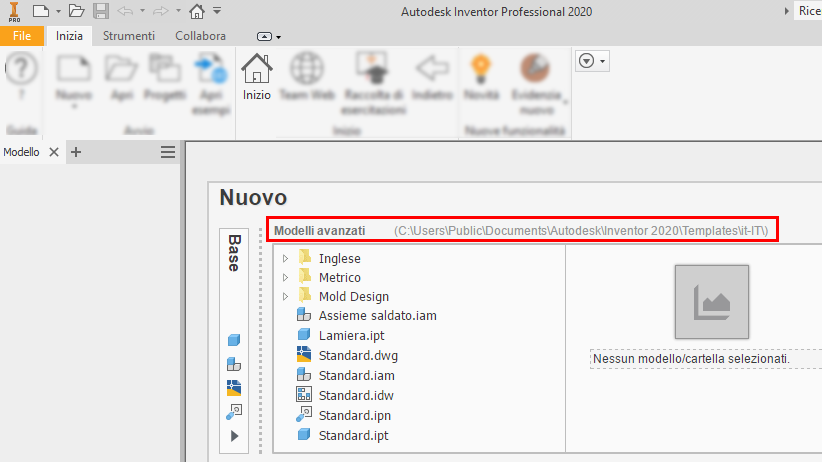Click the Base vertical tab
822x462 pixels.
[x=234, y=253]
